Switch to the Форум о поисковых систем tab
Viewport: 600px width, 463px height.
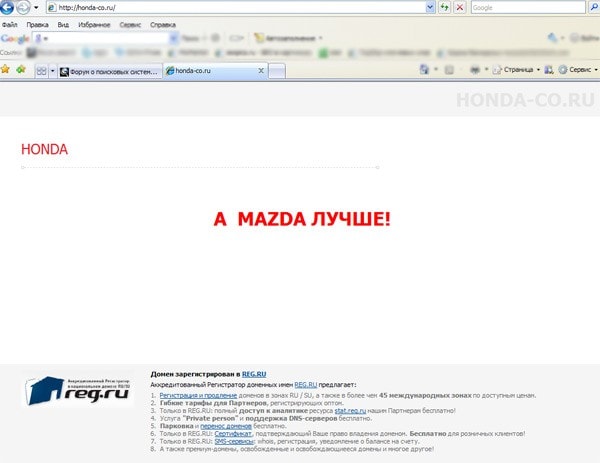coord(110,72)
